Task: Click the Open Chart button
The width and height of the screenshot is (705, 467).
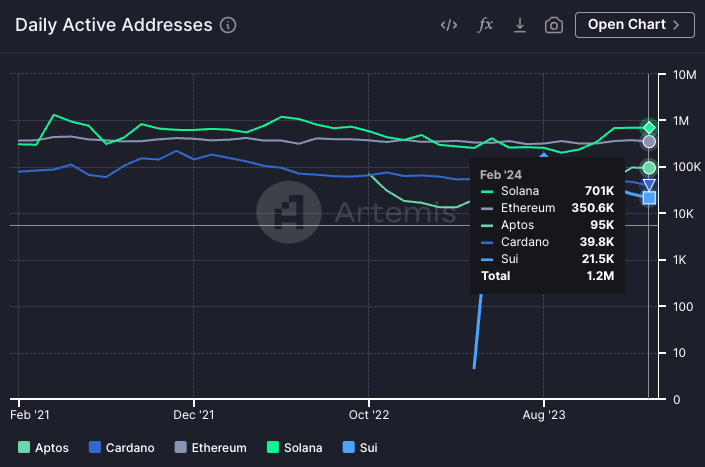Action: 634,25
